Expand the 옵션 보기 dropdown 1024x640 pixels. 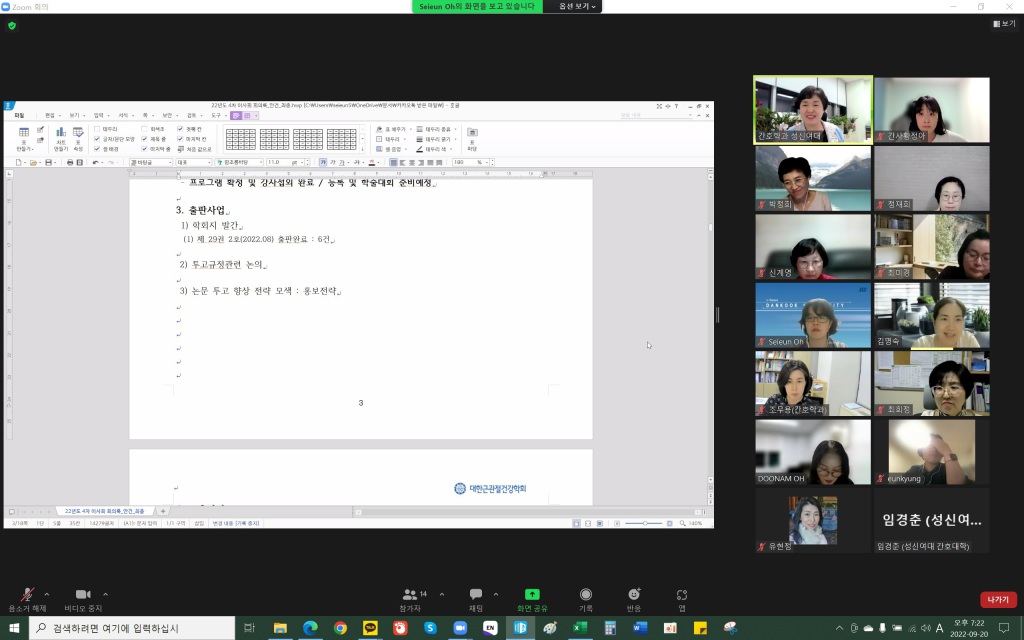coord(578,7)
